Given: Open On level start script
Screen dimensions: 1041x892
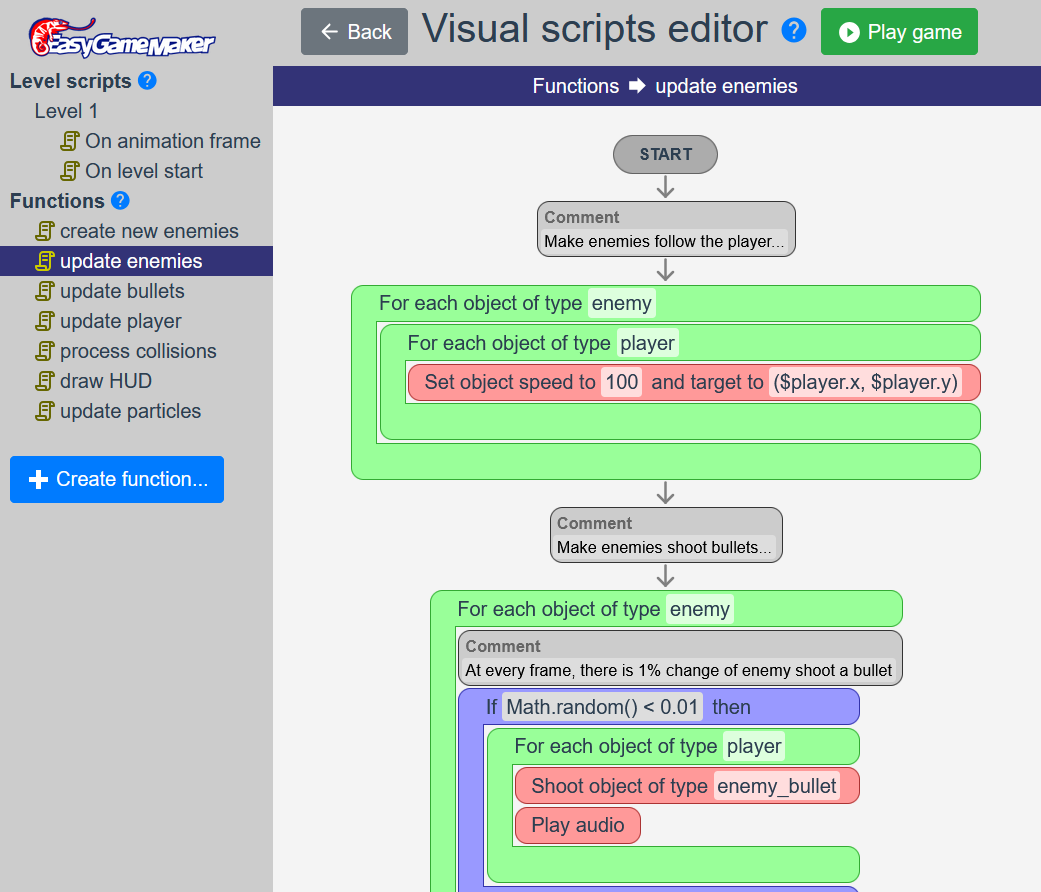Looking at the screenshot, I should click(x=144, y=171).
